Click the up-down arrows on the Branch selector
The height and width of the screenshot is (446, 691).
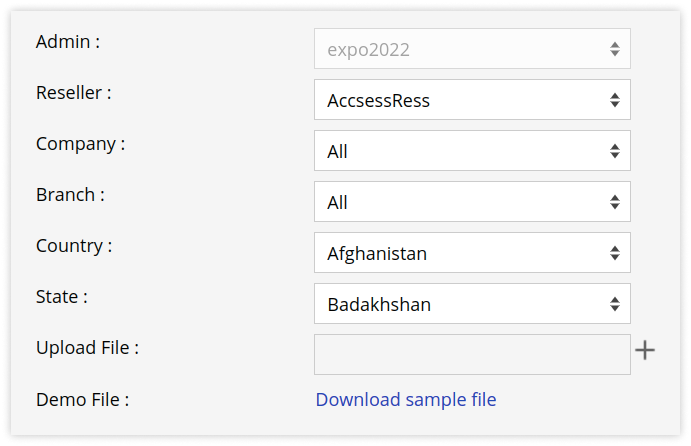click(615, 202)
